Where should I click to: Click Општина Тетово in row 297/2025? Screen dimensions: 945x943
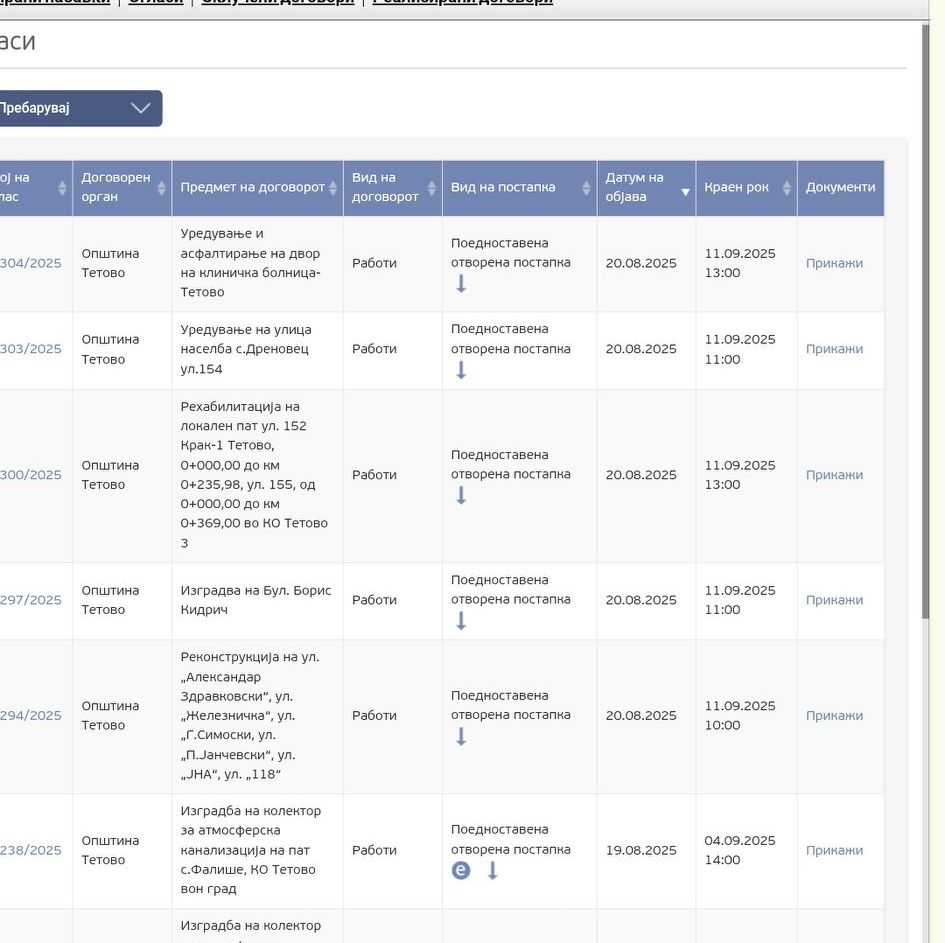click(x=110, y=600)
